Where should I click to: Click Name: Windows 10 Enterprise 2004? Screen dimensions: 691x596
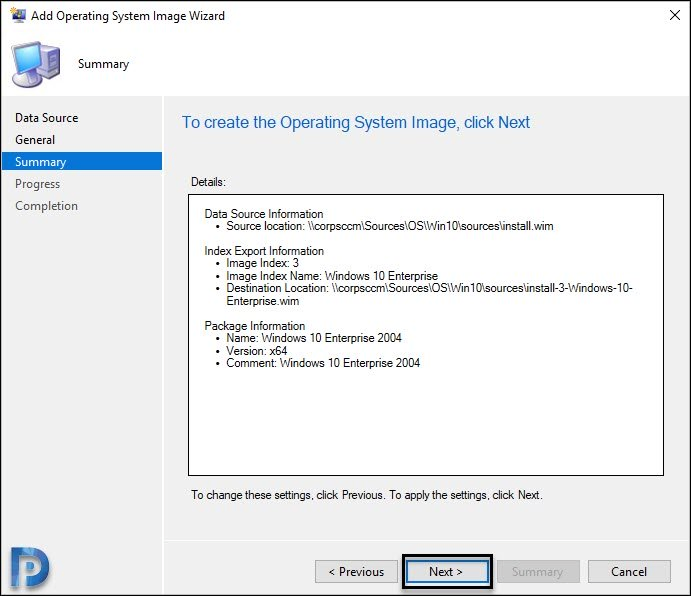coord(314,338)
